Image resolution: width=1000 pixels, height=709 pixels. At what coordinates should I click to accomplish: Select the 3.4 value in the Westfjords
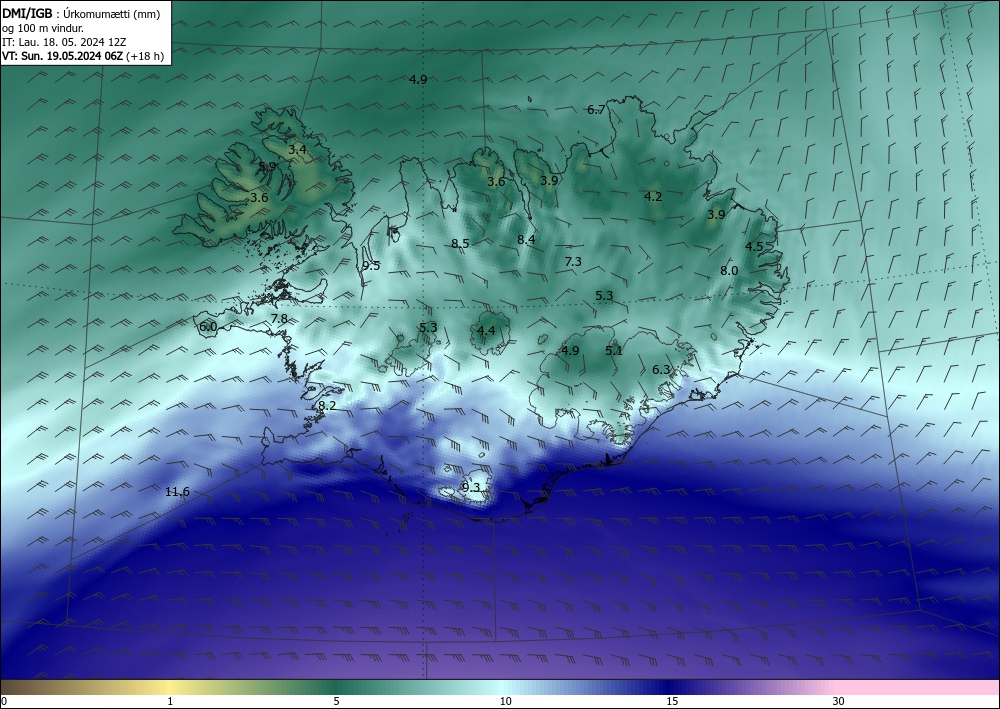tap(297, 150)
